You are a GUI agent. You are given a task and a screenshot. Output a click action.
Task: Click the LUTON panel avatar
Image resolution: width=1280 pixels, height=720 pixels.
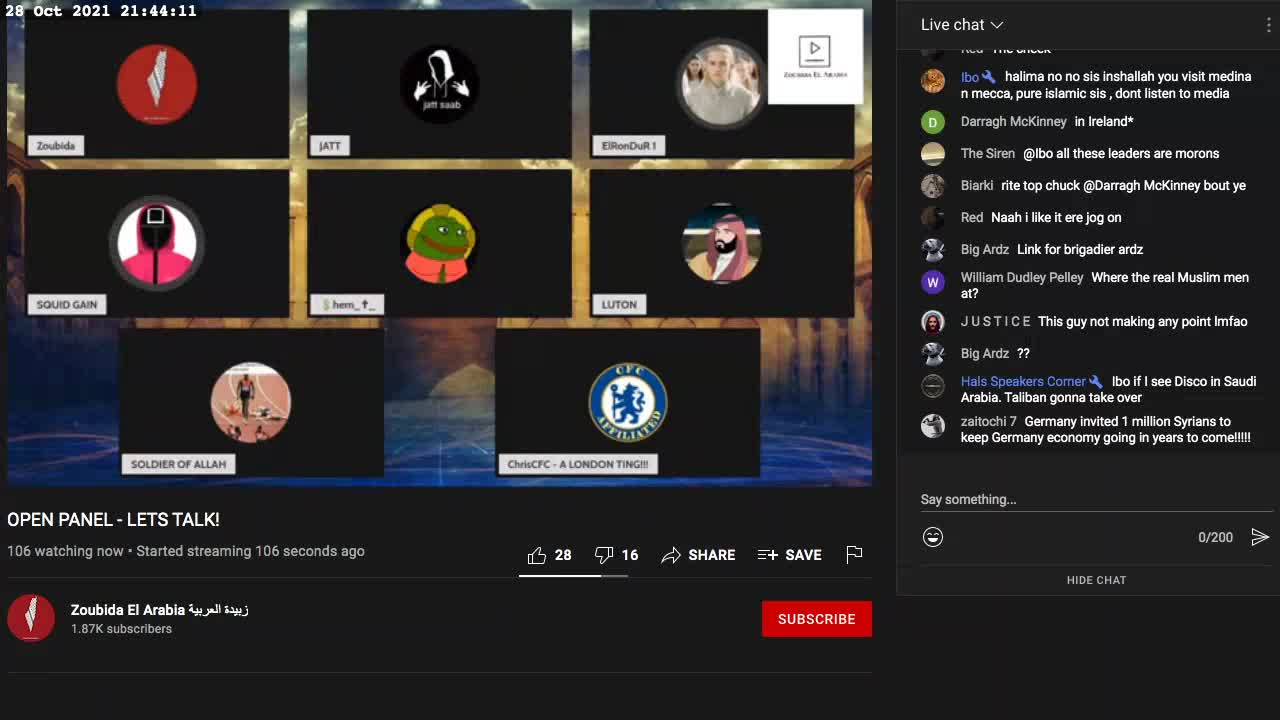721,244
